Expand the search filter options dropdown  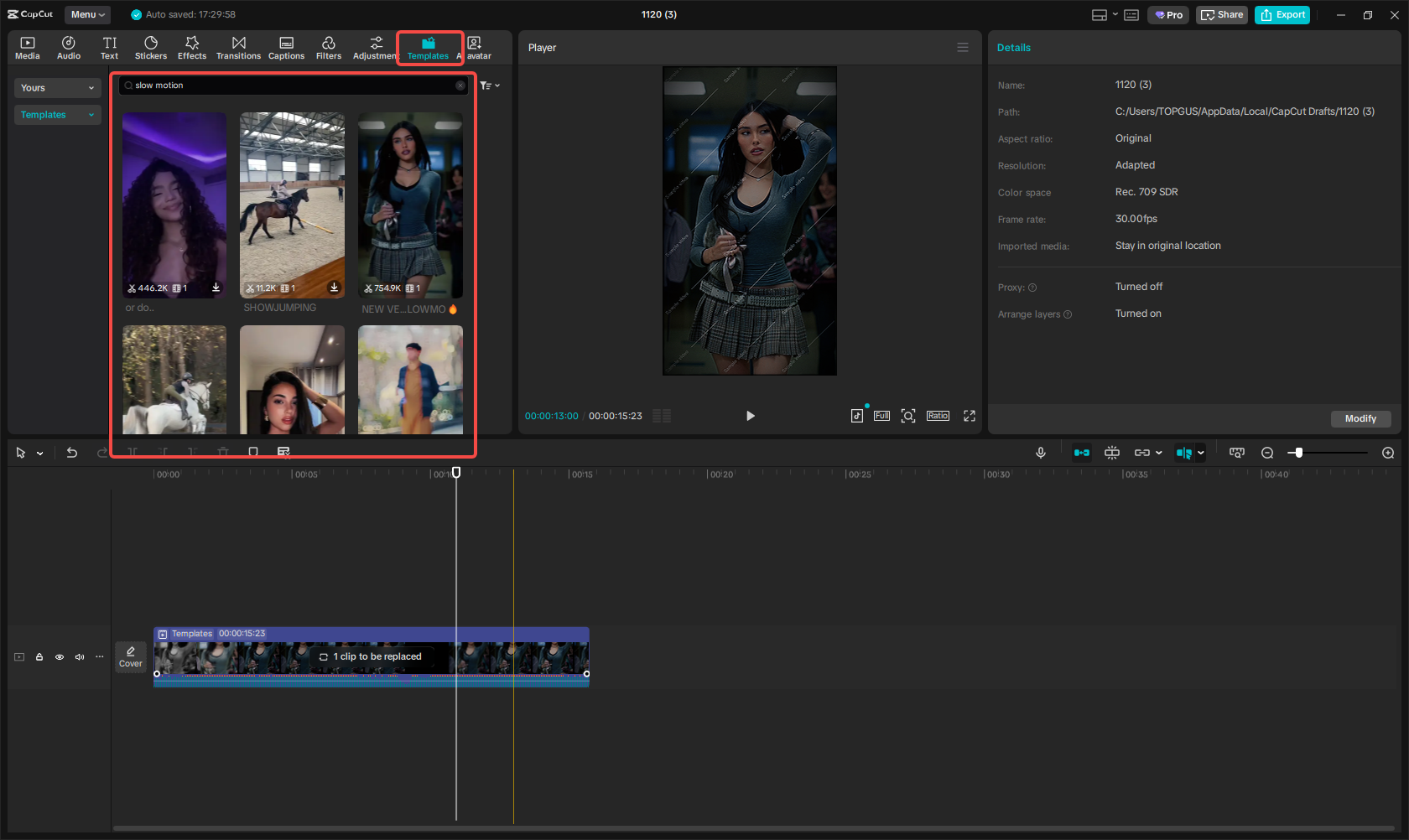click(x=489, y=85)
